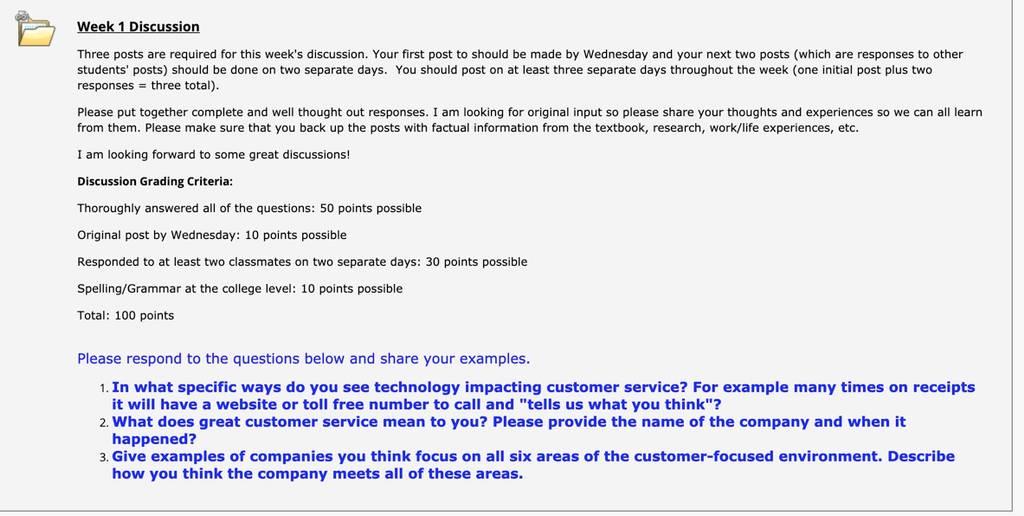Click the number 1 list marker
The height and width of the screenshot is (516, 1024).
(x=104, y=388)
